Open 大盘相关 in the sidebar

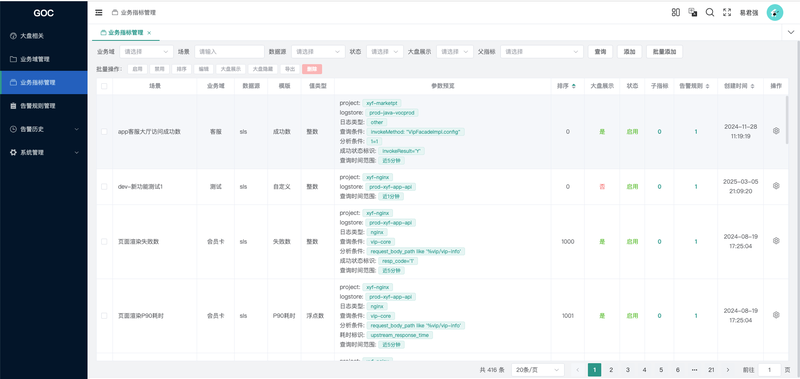pyautogui.click(x=44, y=36)
